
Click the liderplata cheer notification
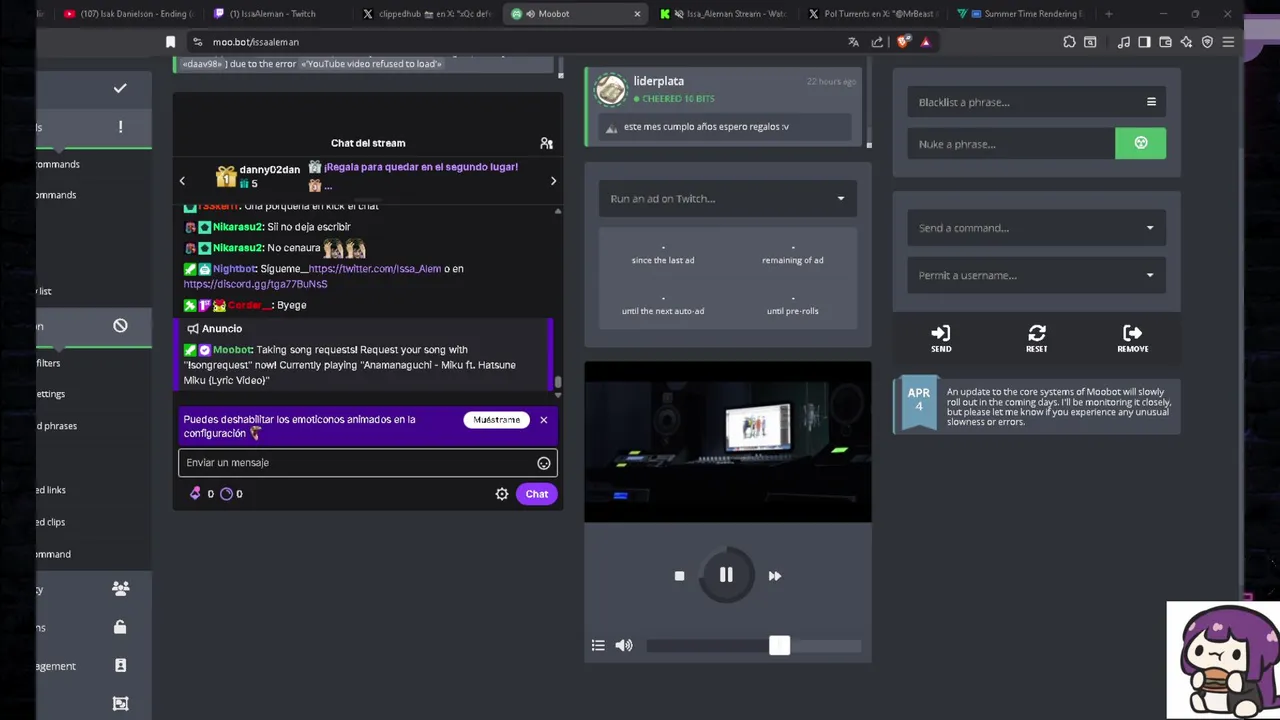click(x=726, y=107)
